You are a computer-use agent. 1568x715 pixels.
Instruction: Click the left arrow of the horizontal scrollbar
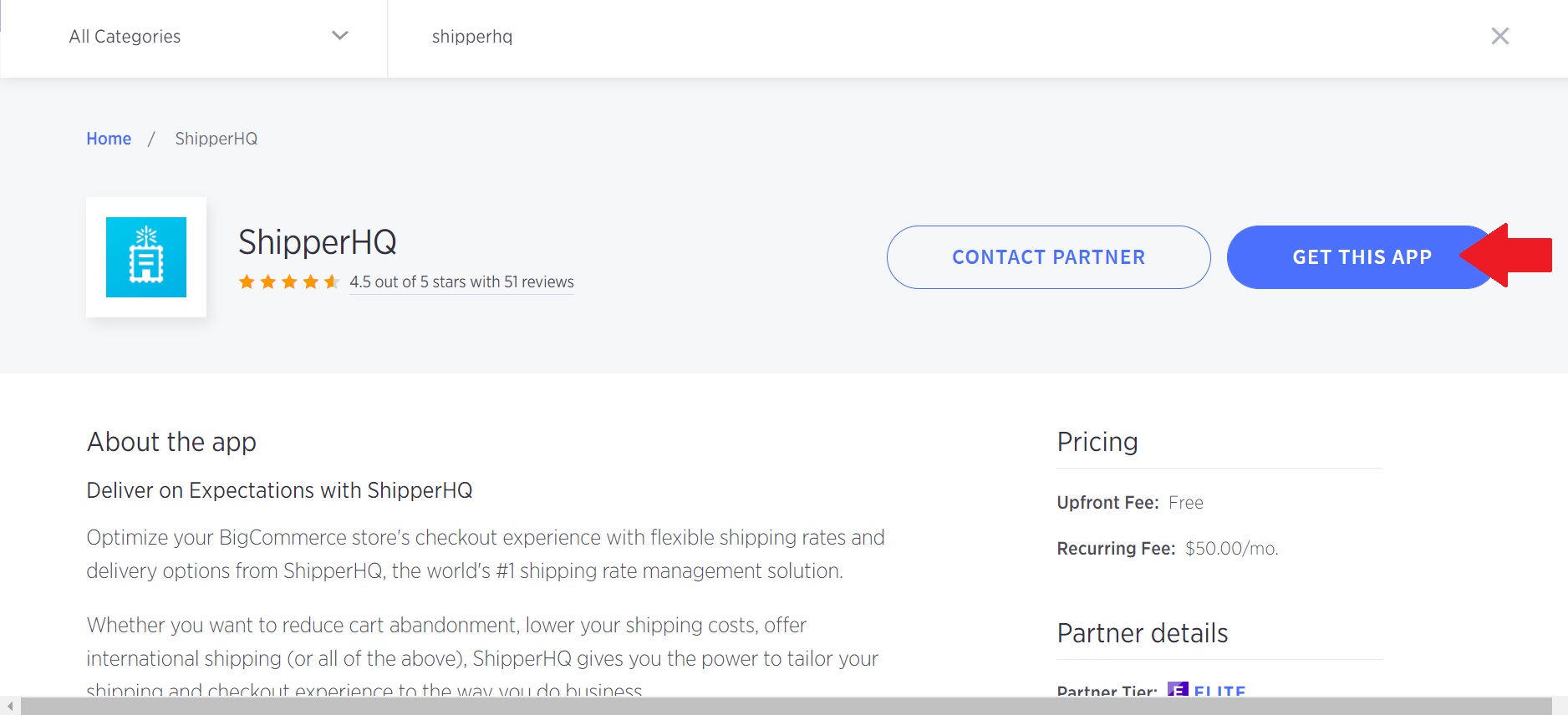coord(9,707)
